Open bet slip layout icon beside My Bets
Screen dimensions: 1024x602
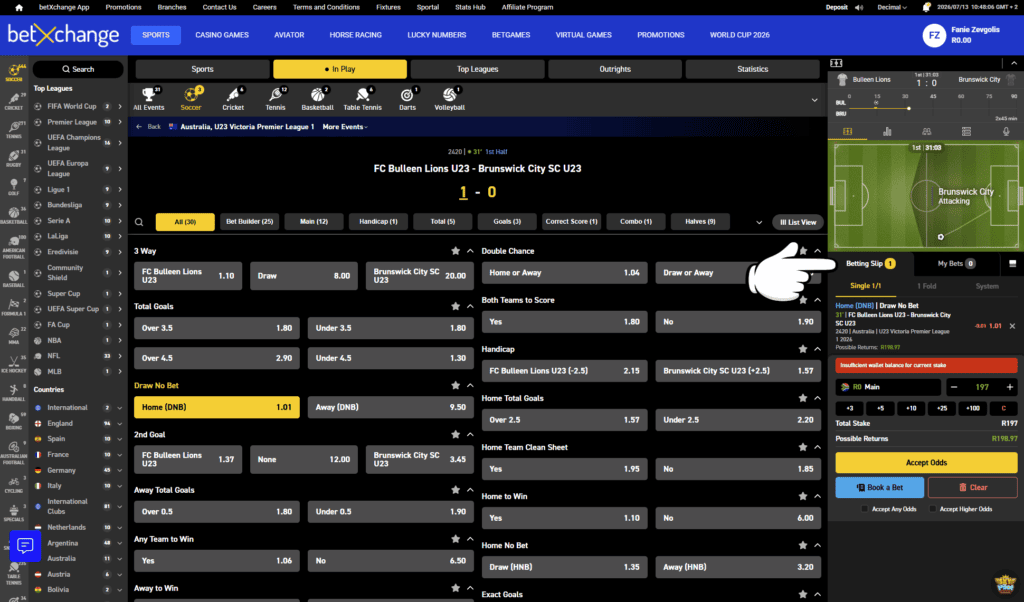(x=1012, y=264)
